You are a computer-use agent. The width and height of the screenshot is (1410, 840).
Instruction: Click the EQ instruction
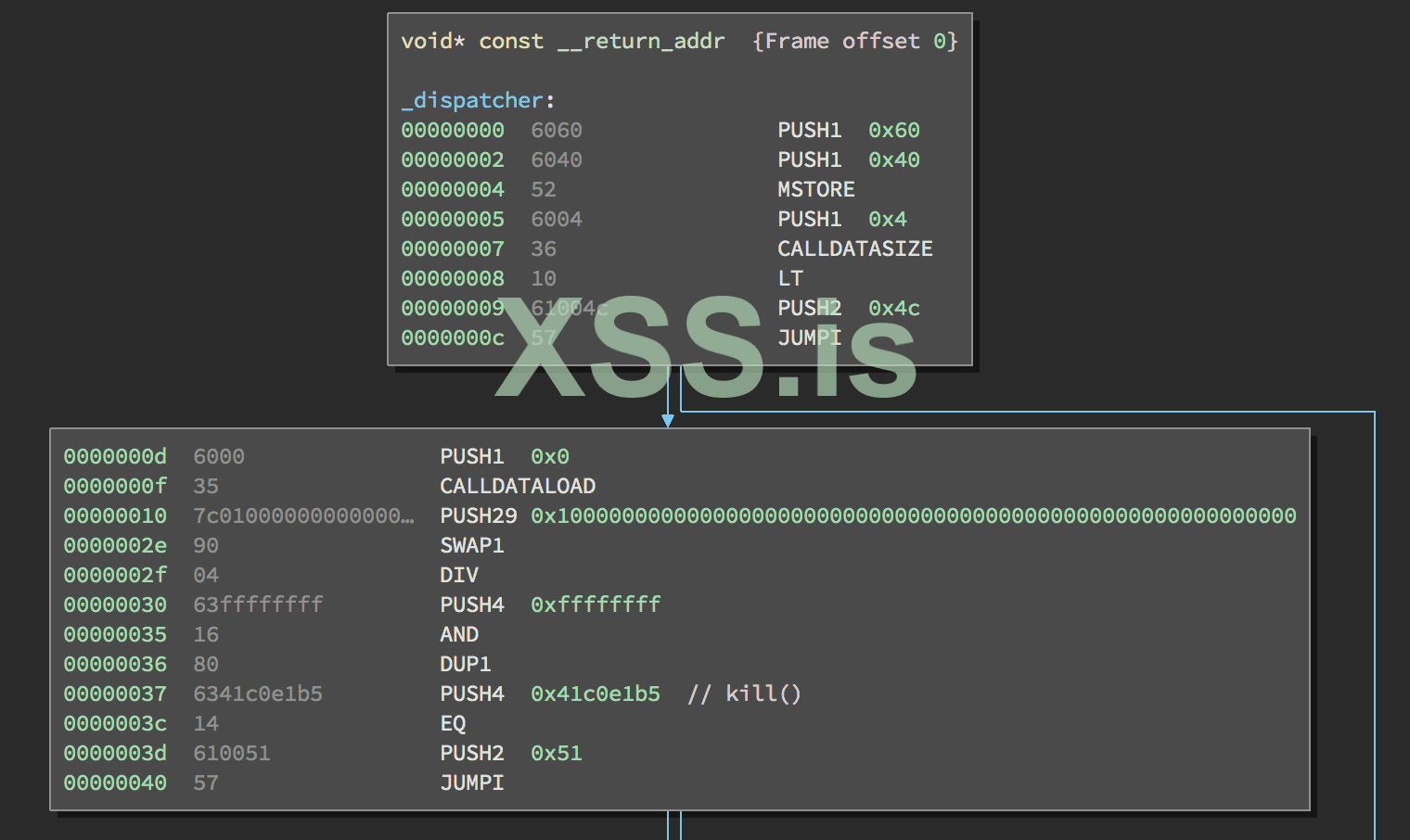(453, 723)
